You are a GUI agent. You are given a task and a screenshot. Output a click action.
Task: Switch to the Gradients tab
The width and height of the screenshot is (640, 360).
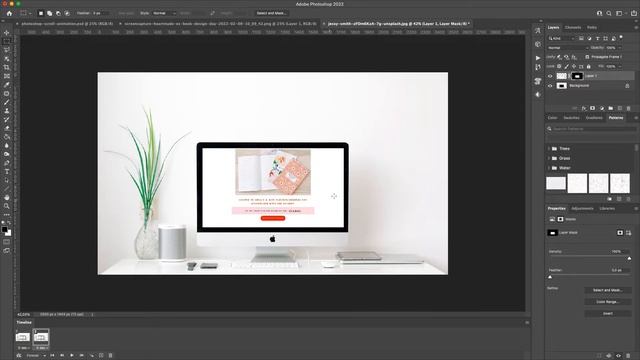594,118
